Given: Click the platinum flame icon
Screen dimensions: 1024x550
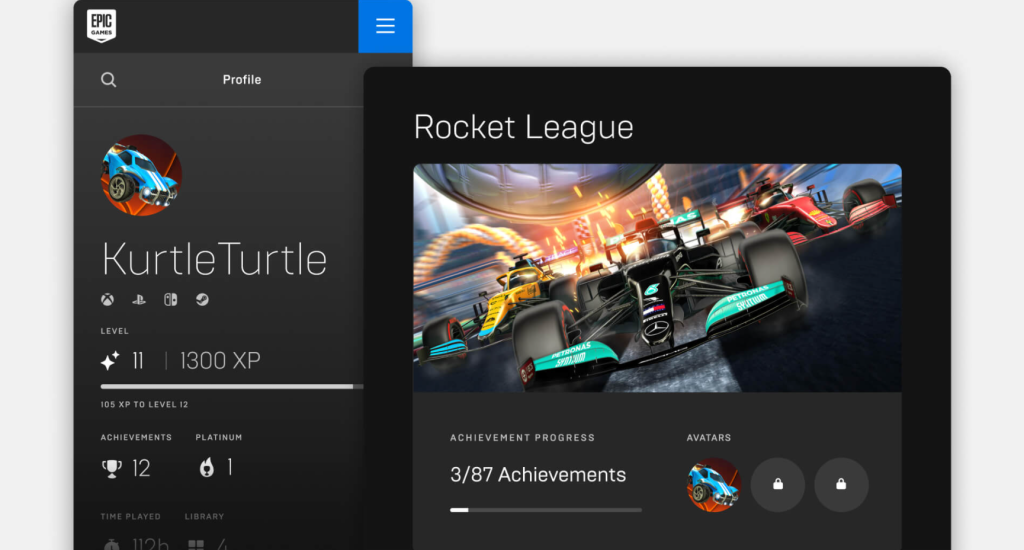Looking at the screenshot, I should pos(207,467).
